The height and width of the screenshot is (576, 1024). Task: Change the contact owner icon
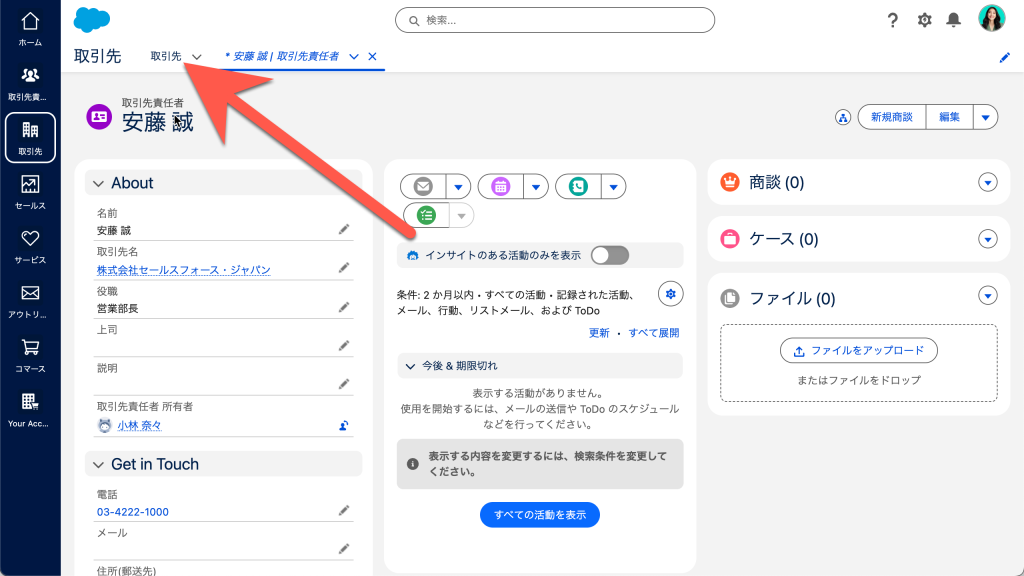[344, 426]
